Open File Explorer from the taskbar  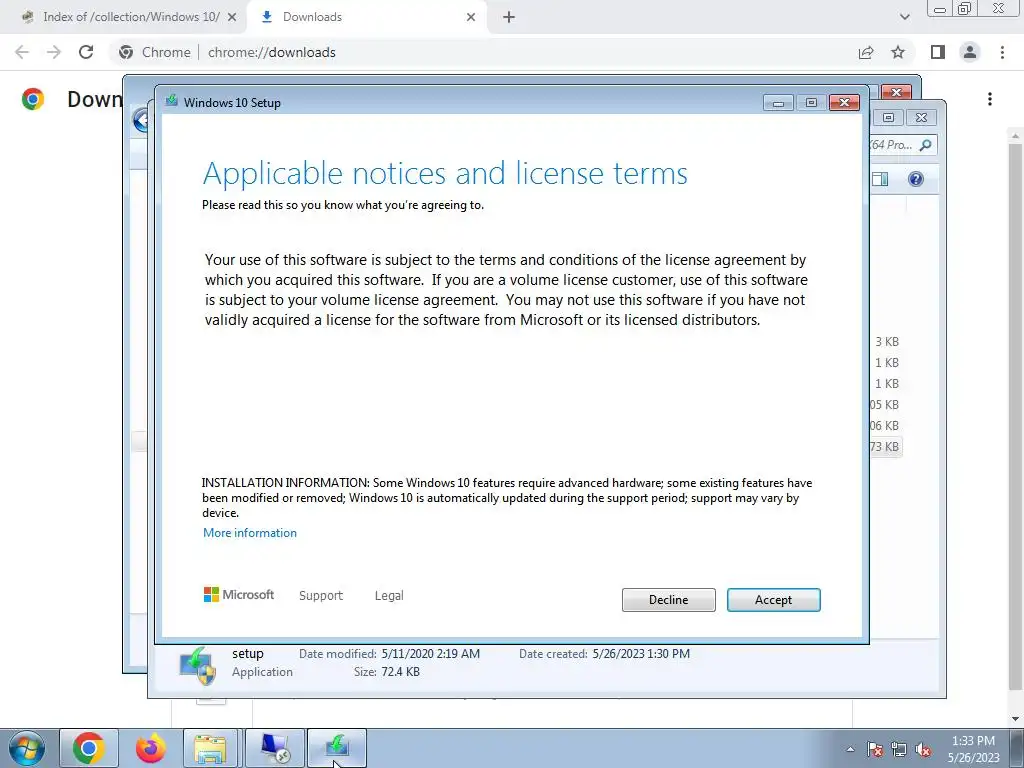click(211, 748)
